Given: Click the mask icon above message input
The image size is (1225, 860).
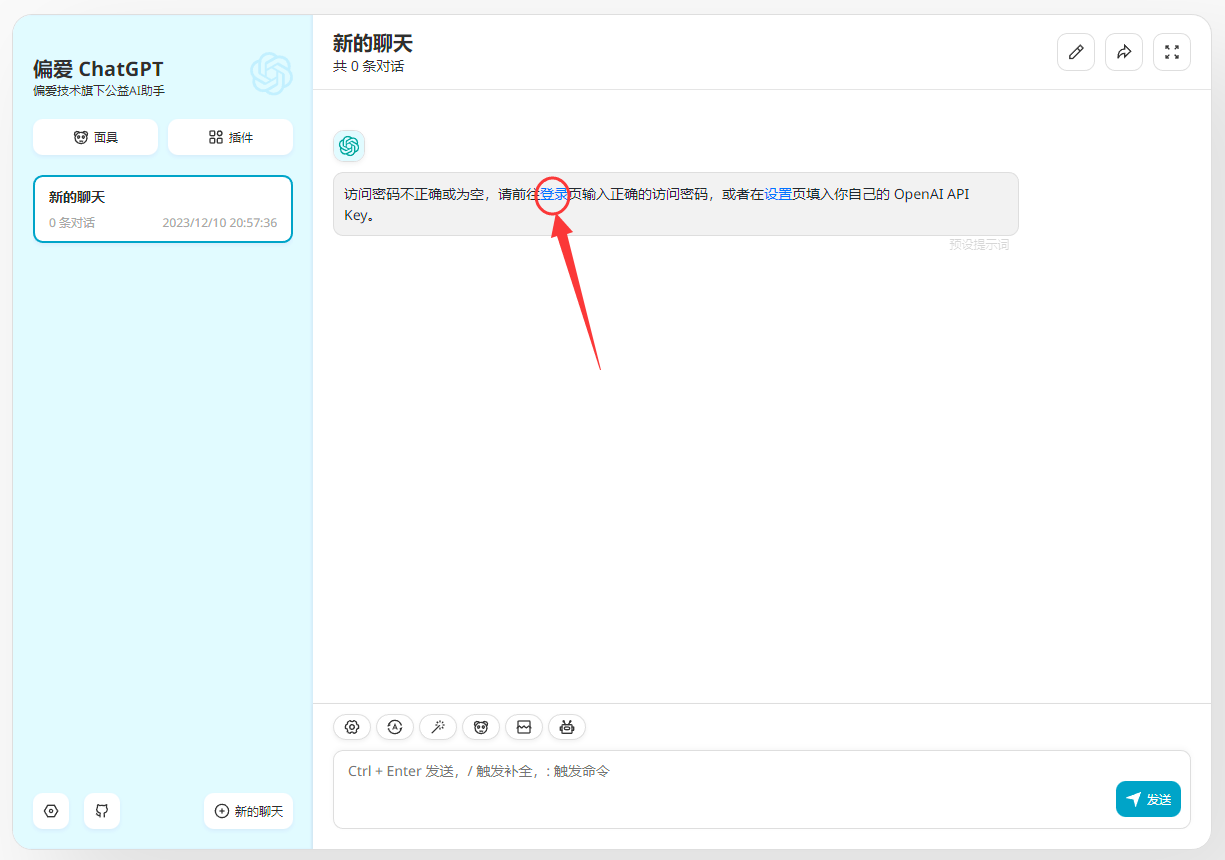Looking at the screenshot, I should pyautogui.click(x=481, y=727).
